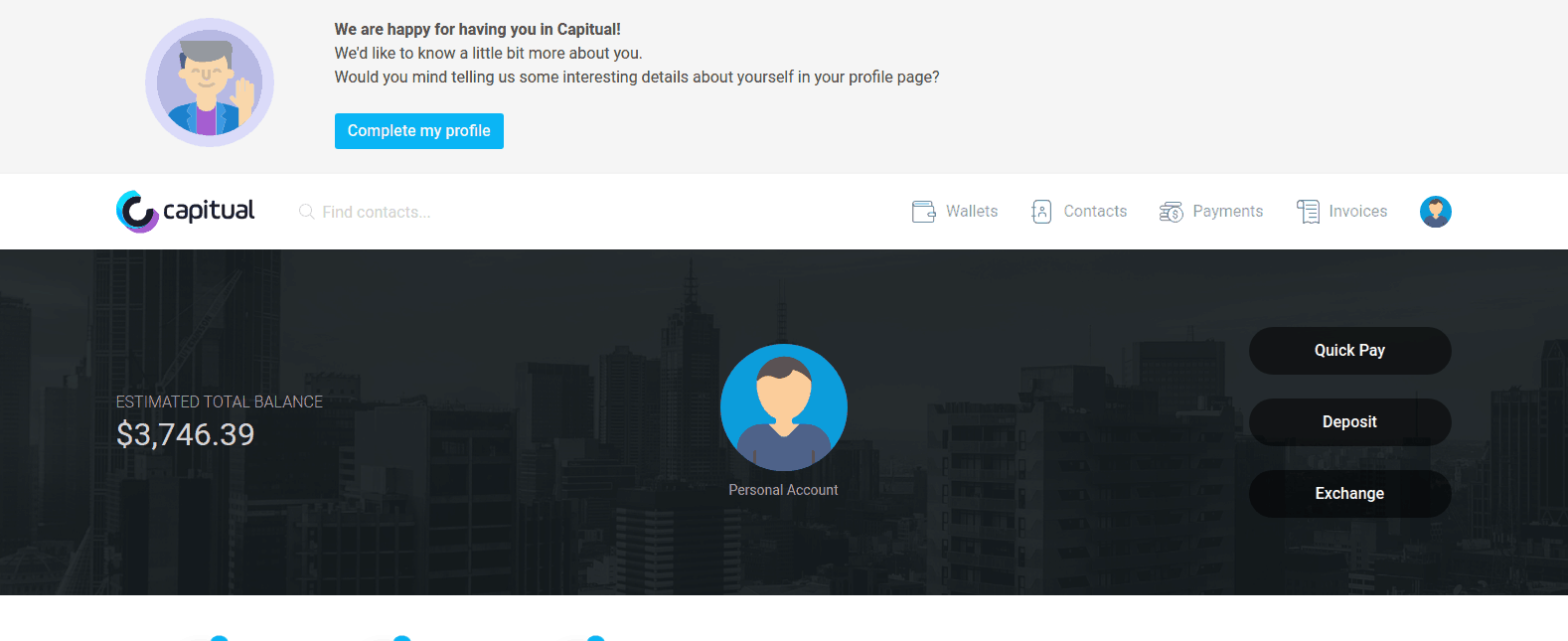Open the user avatar in navigation bar
This screenshot has height=641, width=1568.
pos(1435,212)
